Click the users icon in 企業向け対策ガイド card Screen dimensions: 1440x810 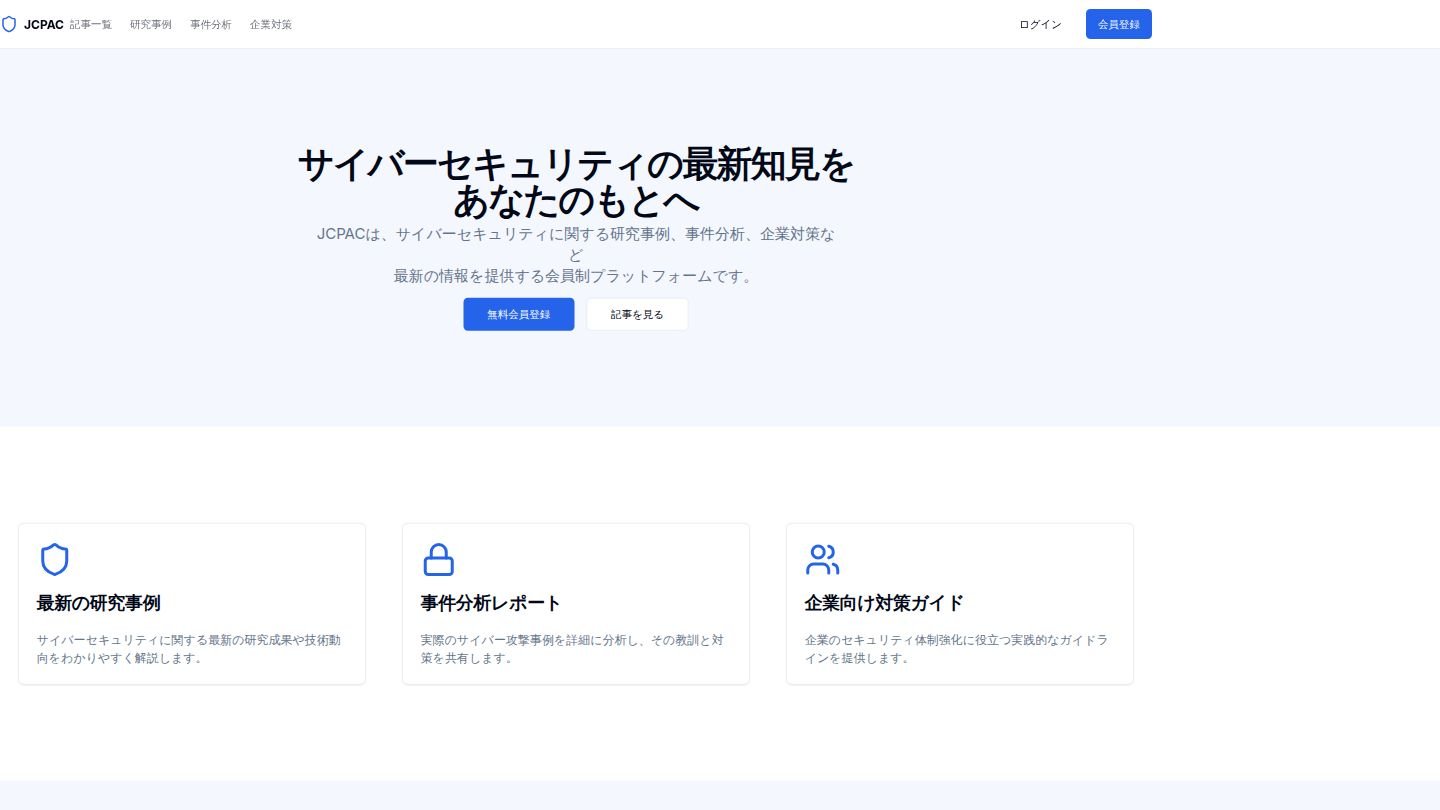[x=822, y=559]
